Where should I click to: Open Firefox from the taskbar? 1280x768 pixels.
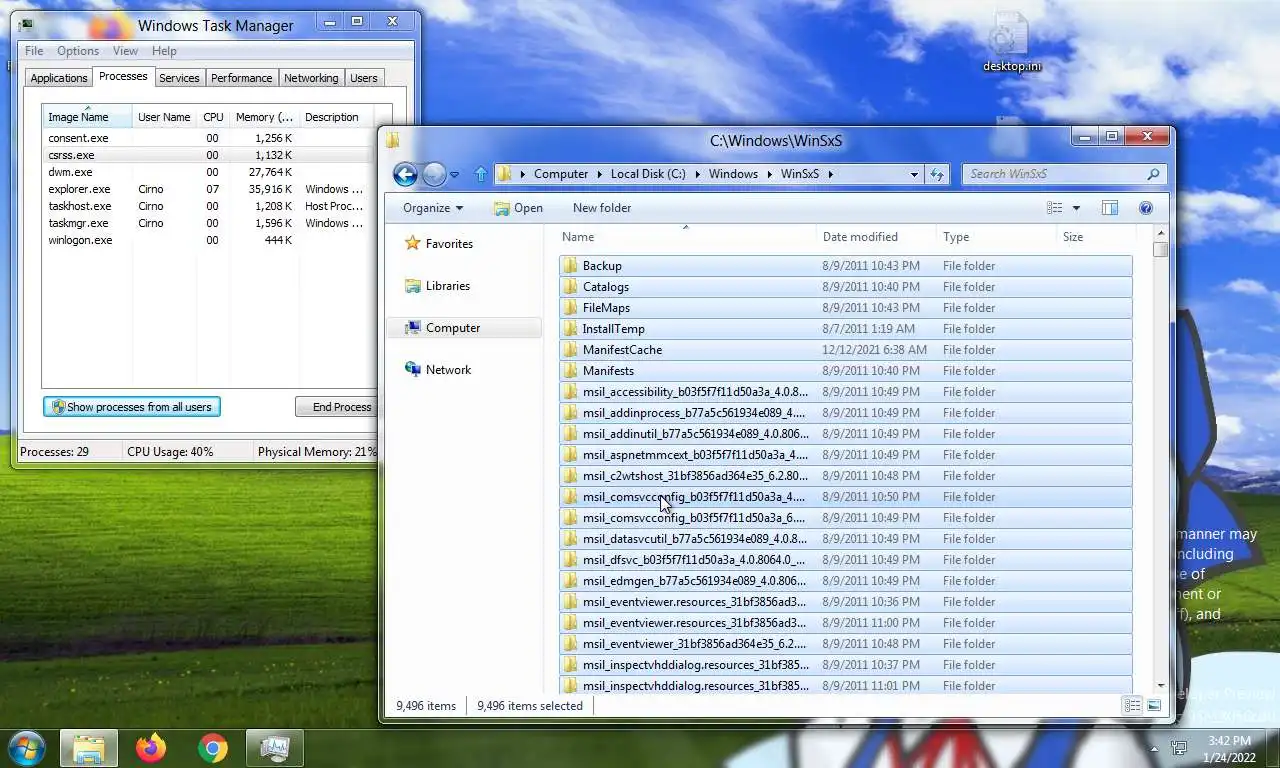click(x=151, y=747)
